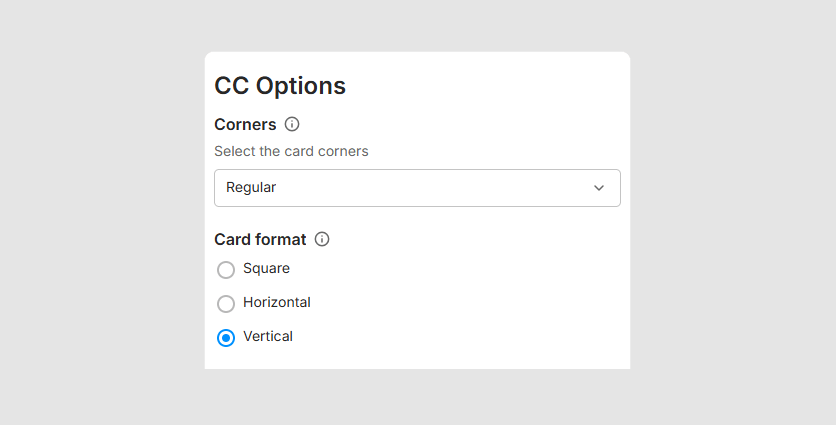Click the 'Horizontal' option label
The height and width of the screenshot is (425, 836).
pos(277,302)
